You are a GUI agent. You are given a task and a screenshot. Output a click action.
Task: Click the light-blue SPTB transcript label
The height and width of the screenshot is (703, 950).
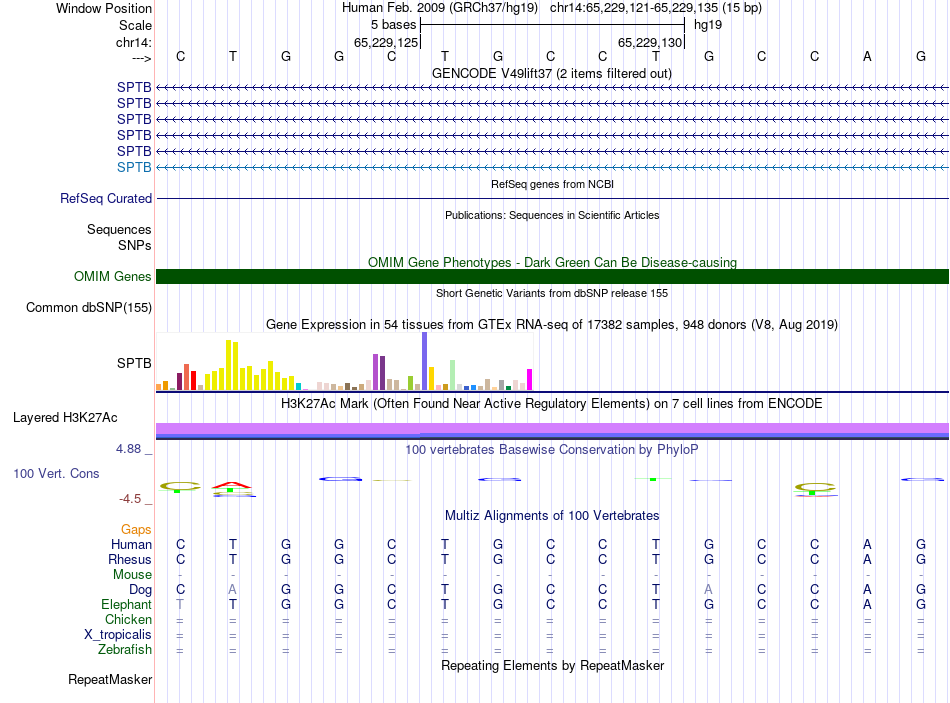[134, 167]
